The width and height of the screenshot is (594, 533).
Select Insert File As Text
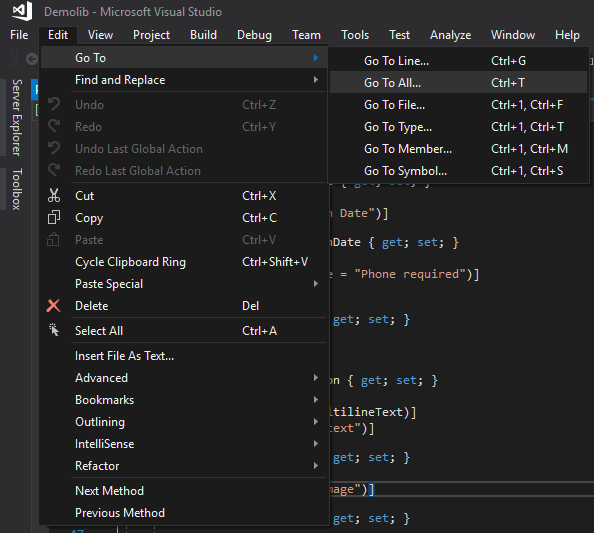pyautogui.click(x=184, y=356)
